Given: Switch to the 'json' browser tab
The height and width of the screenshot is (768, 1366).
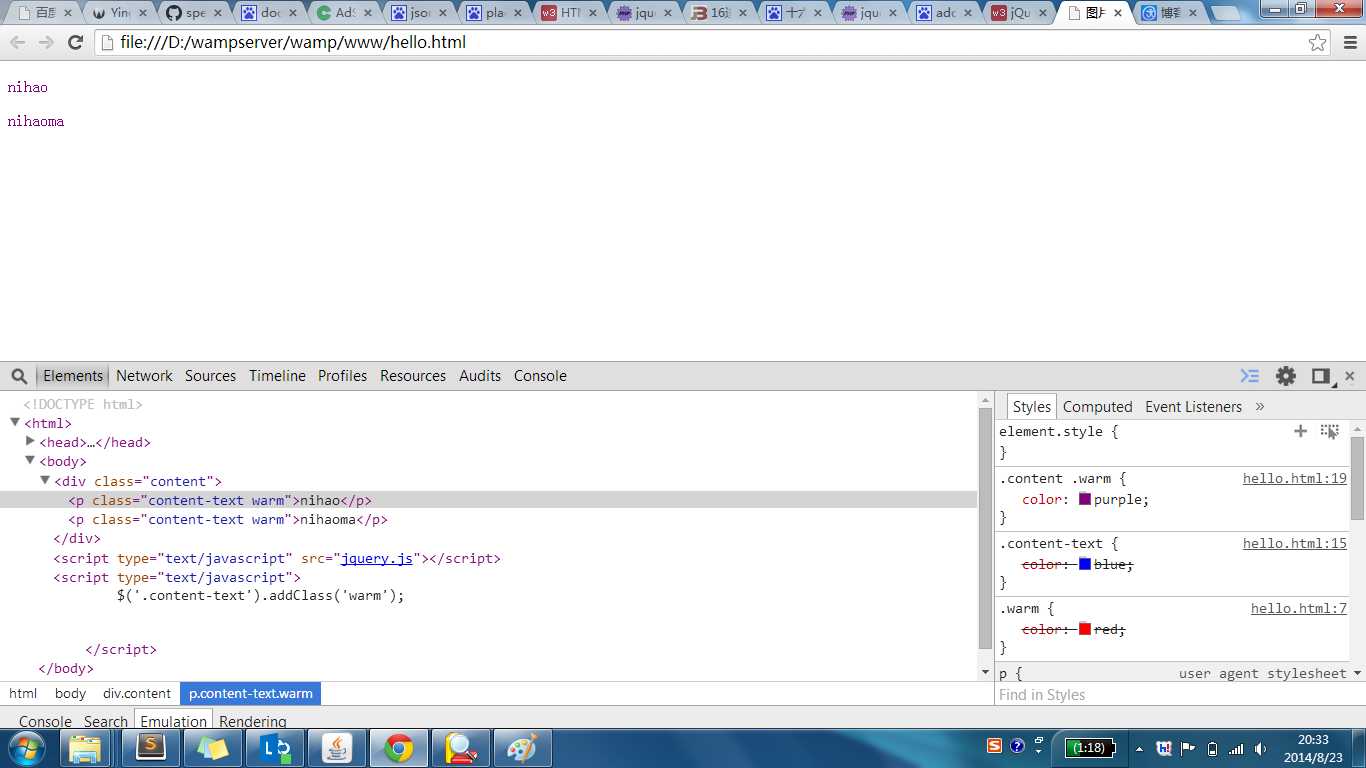Looking at the screenshot, I should [x=420, y=13].
